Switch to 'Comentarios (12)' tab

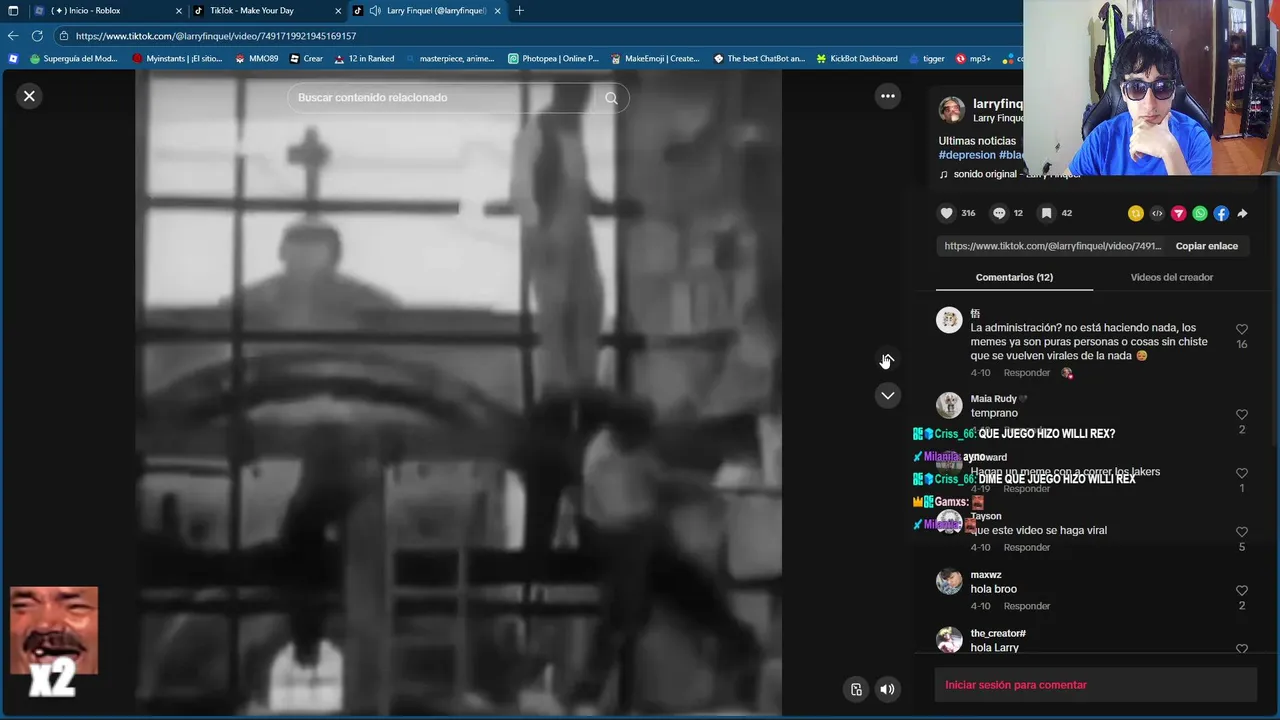click(1014, 277)
